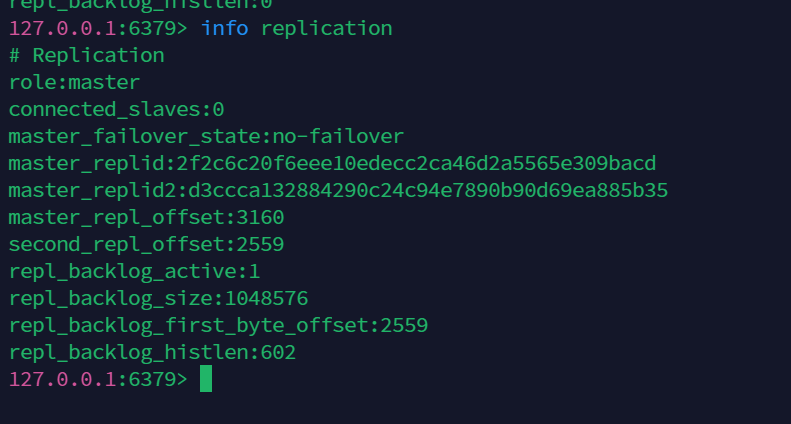Click the '# Replication' header line
The height and width of the screenshot is (424, 791).
coord(86,55)
